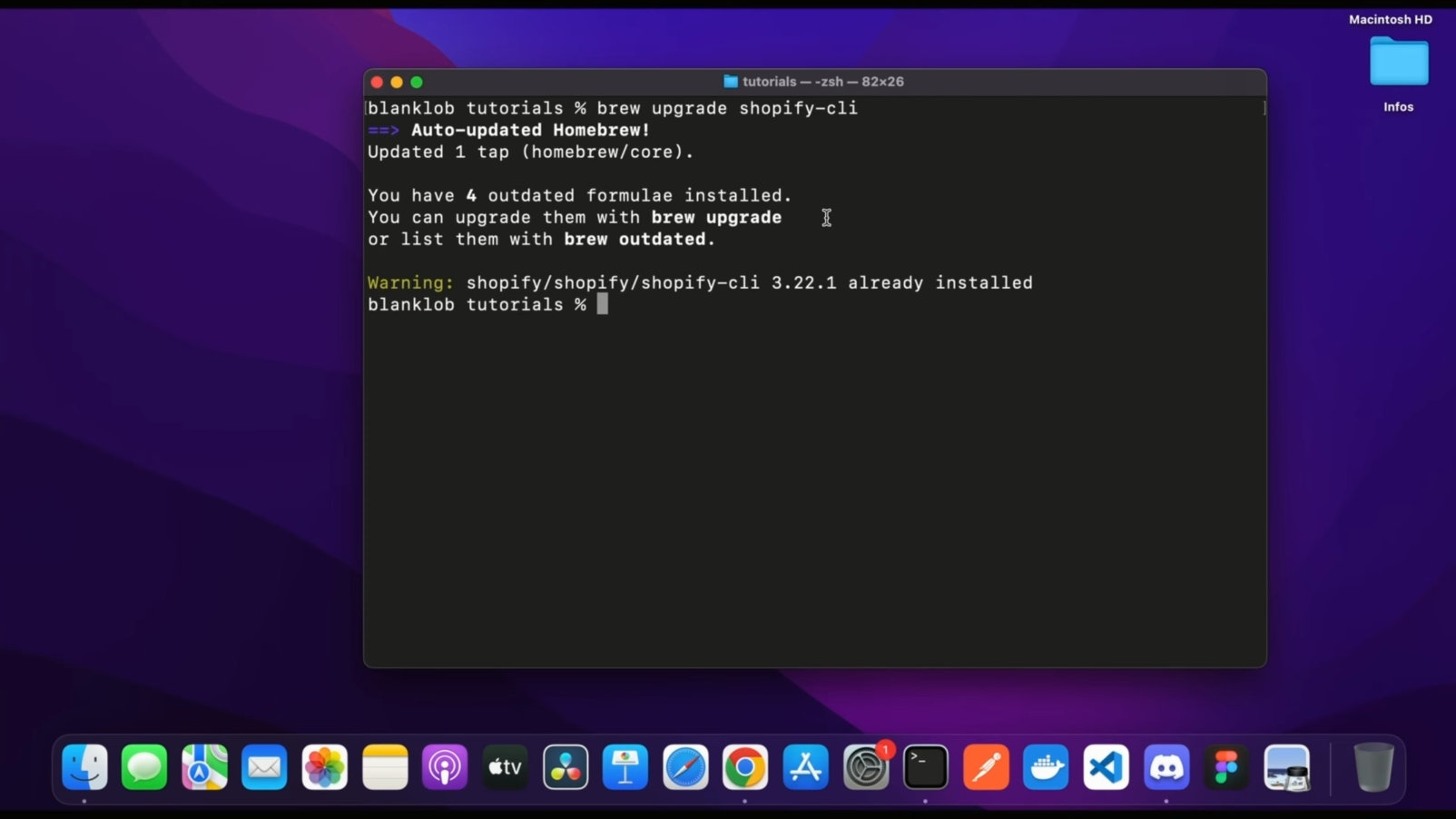Click the line "Updated 1 tap (homebrew/core)."
The width and height of the screenshot is (1456, 819).
point(530,152)
